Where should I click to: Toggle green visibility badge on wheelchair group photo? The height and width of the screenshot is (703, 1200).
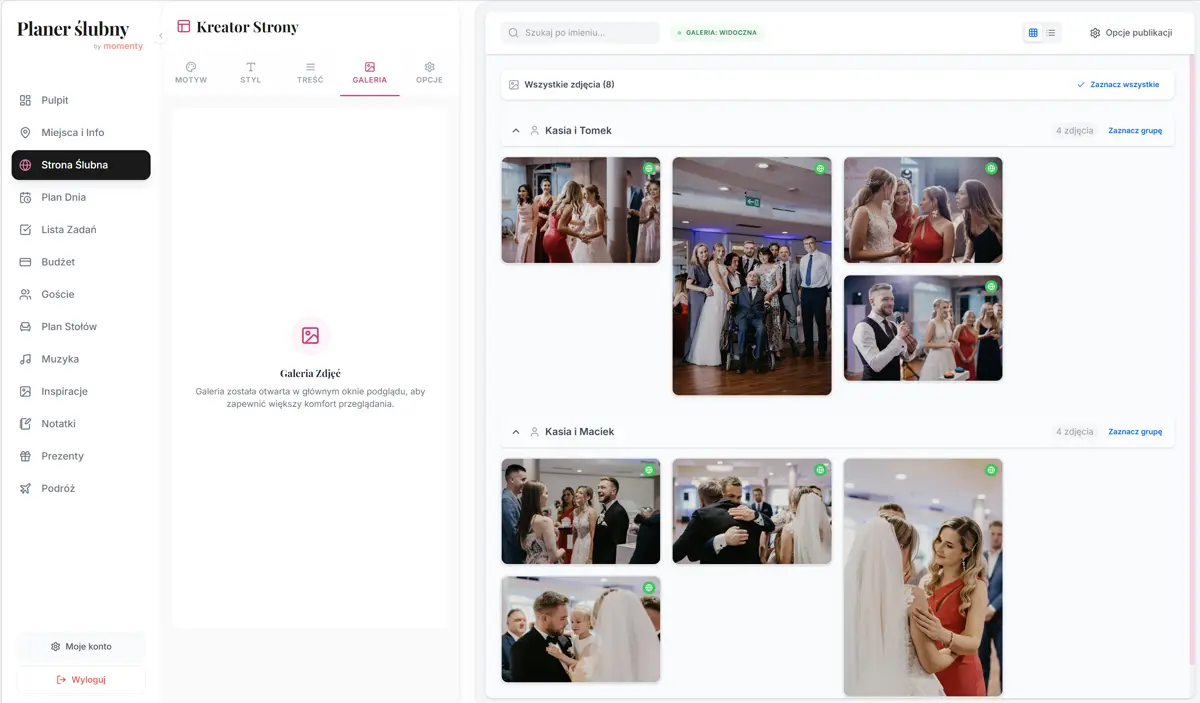tap(820, 169)
